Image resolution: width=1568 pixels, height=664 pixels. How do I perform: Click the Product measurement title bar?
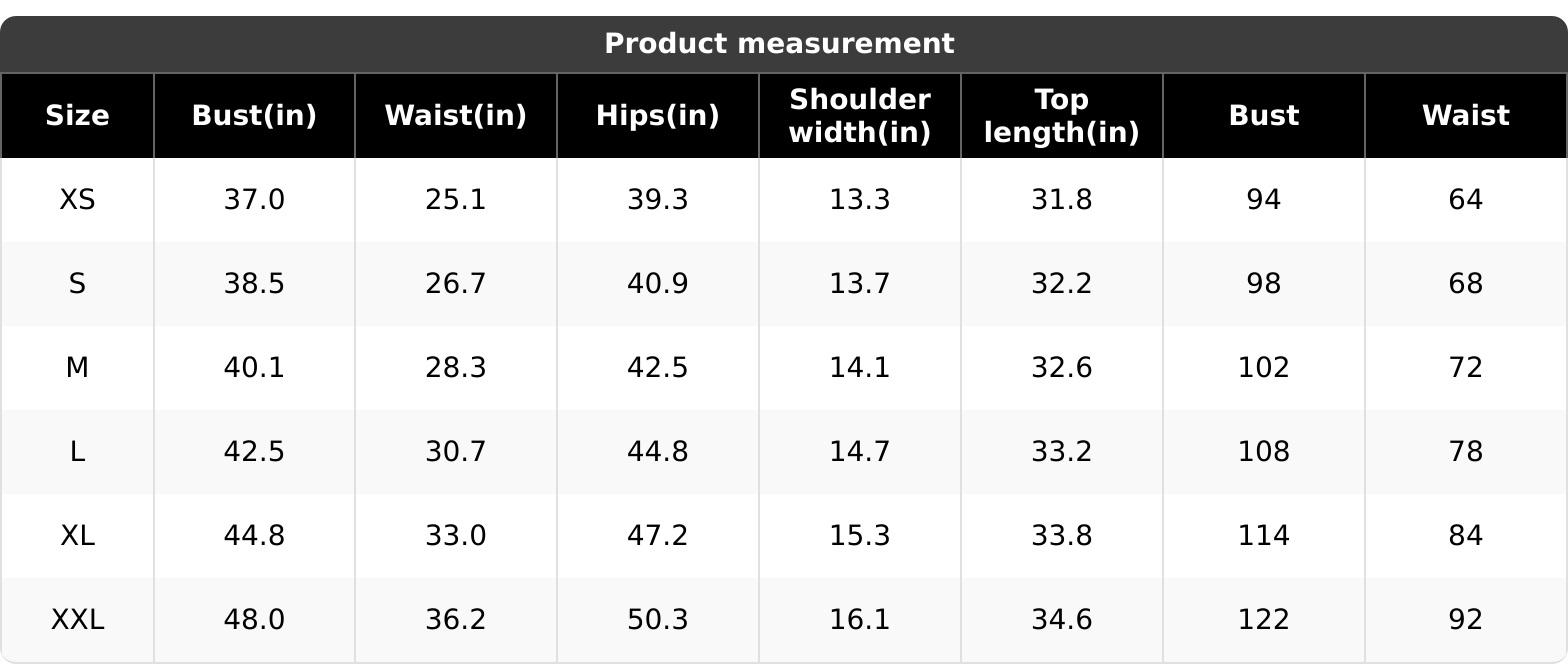click(784, 44)
